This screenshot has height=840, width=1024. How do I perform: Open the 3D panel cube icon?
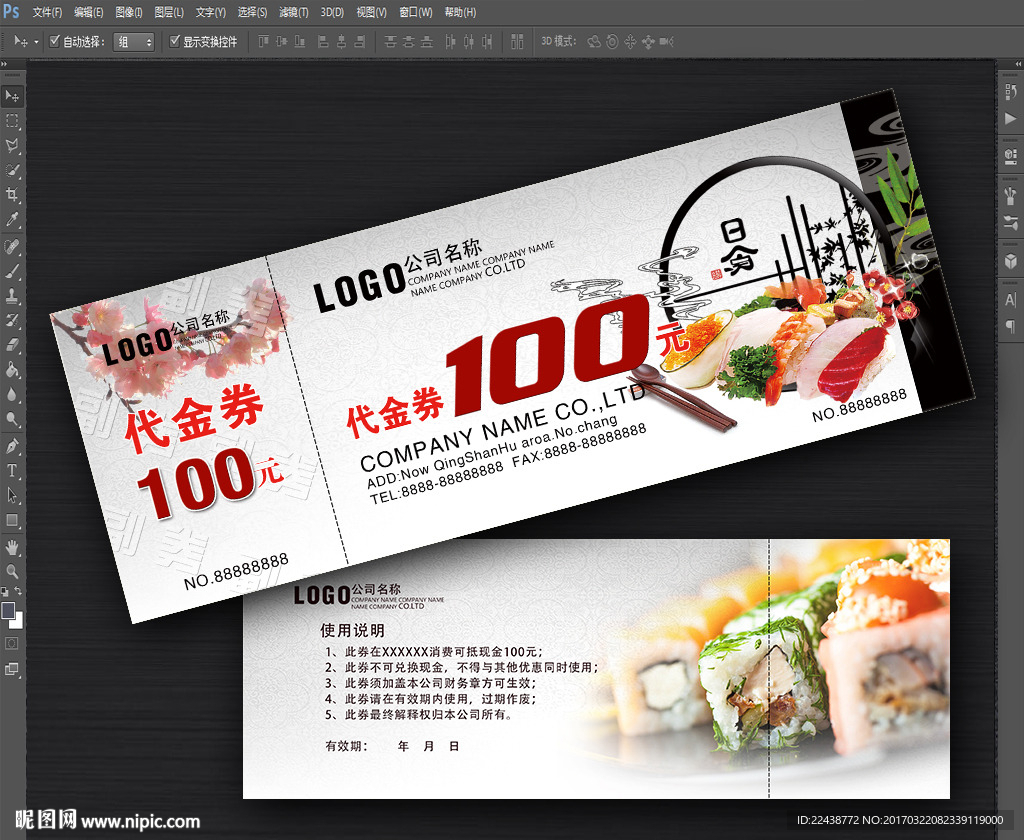click(1010, 261)
